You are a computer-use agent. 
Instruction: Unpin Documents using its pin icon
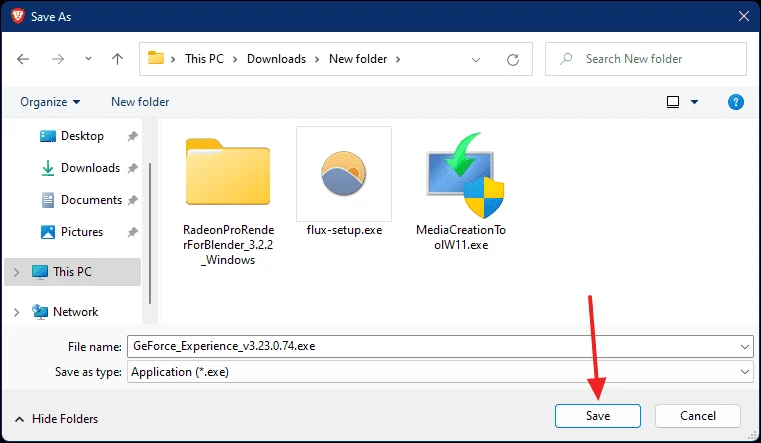(132, 200)
